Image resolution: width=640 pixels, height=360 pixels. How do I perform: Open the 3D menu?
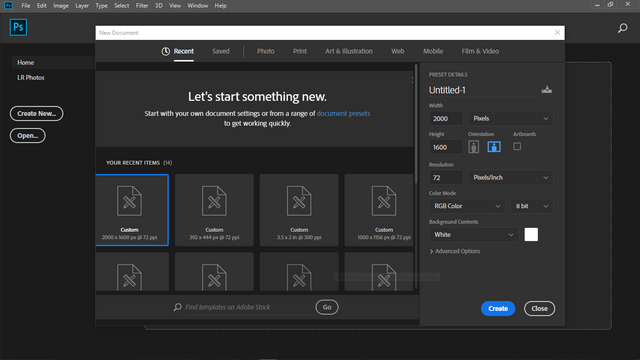pyautogui.click(x=159, y=6)
